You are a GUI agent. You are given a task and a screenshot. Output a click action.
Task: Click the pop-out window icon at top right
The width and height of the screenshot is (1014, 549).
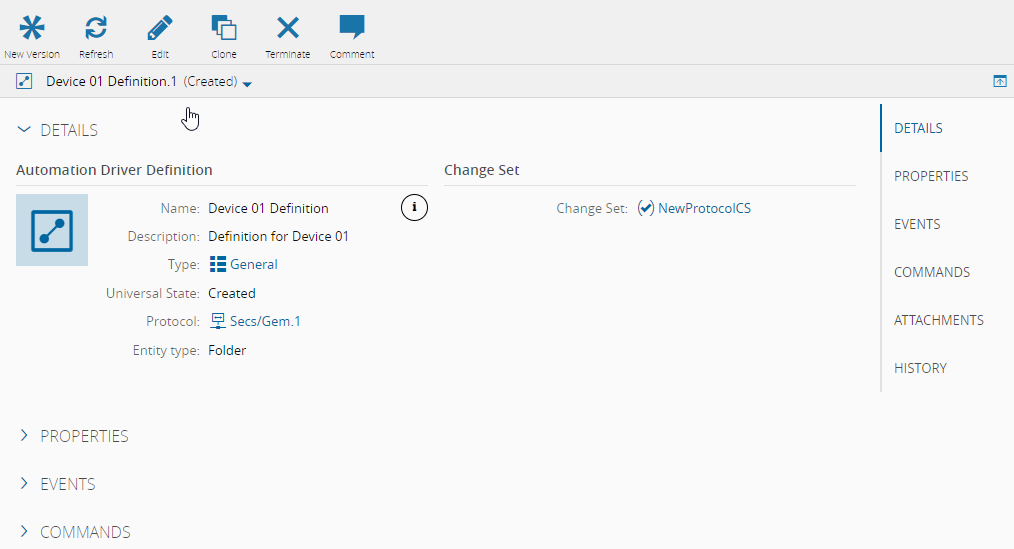[x=1000, y=81]
